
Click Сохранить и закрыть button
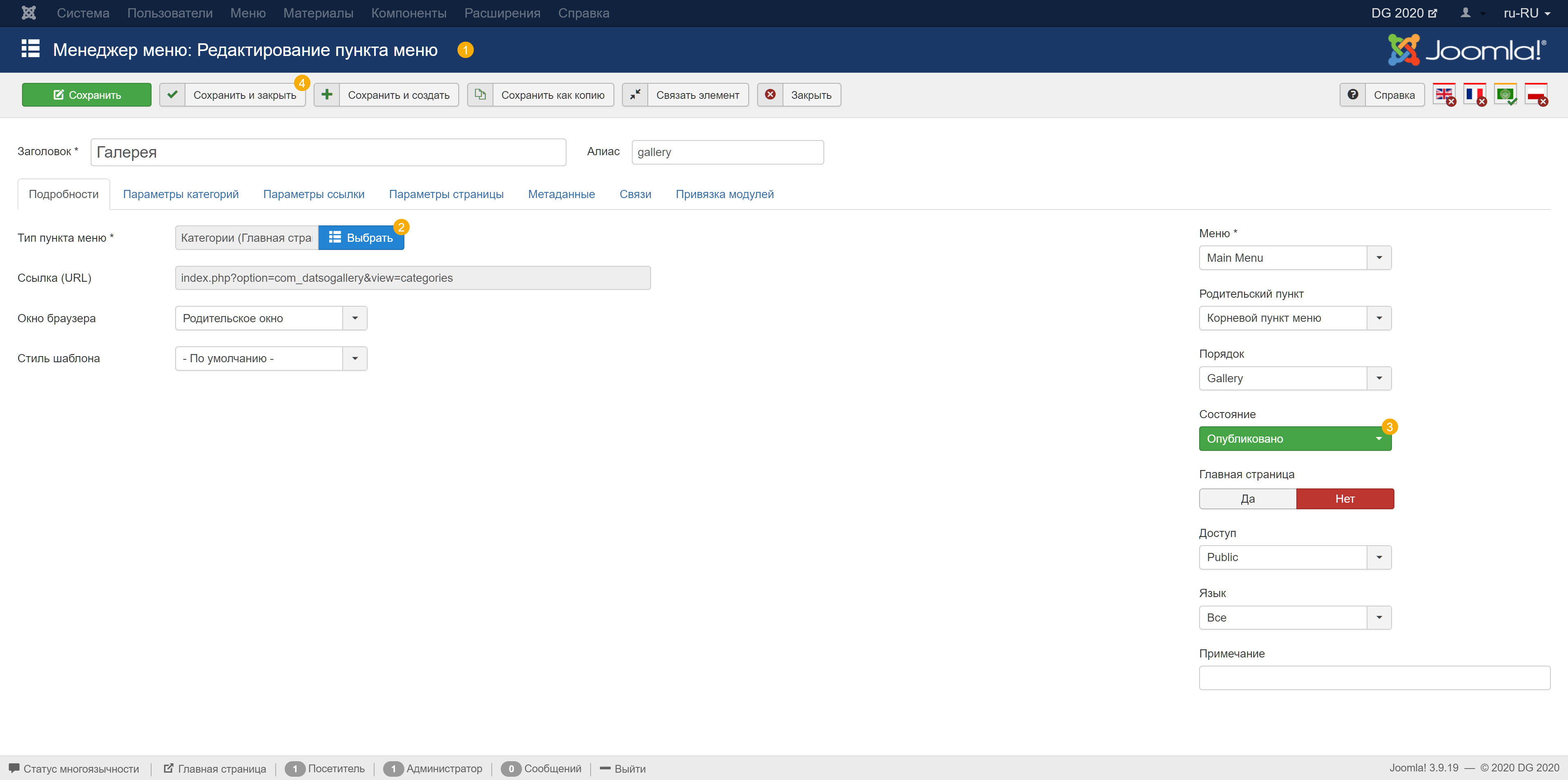(x=232, y=95)
